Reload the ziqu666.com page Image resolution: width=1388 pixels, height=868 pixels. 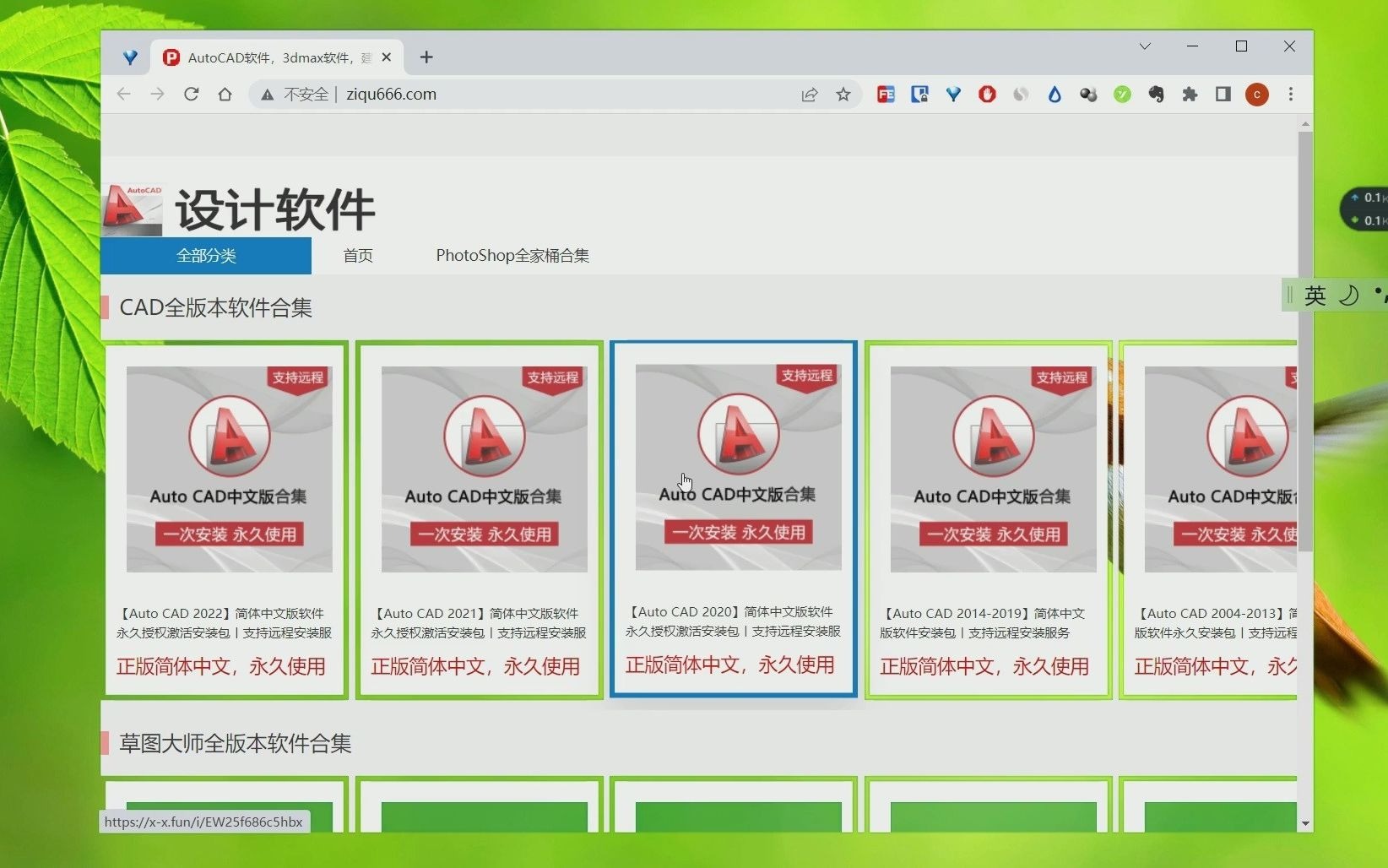pyautogui.click(x=191, y=94)
